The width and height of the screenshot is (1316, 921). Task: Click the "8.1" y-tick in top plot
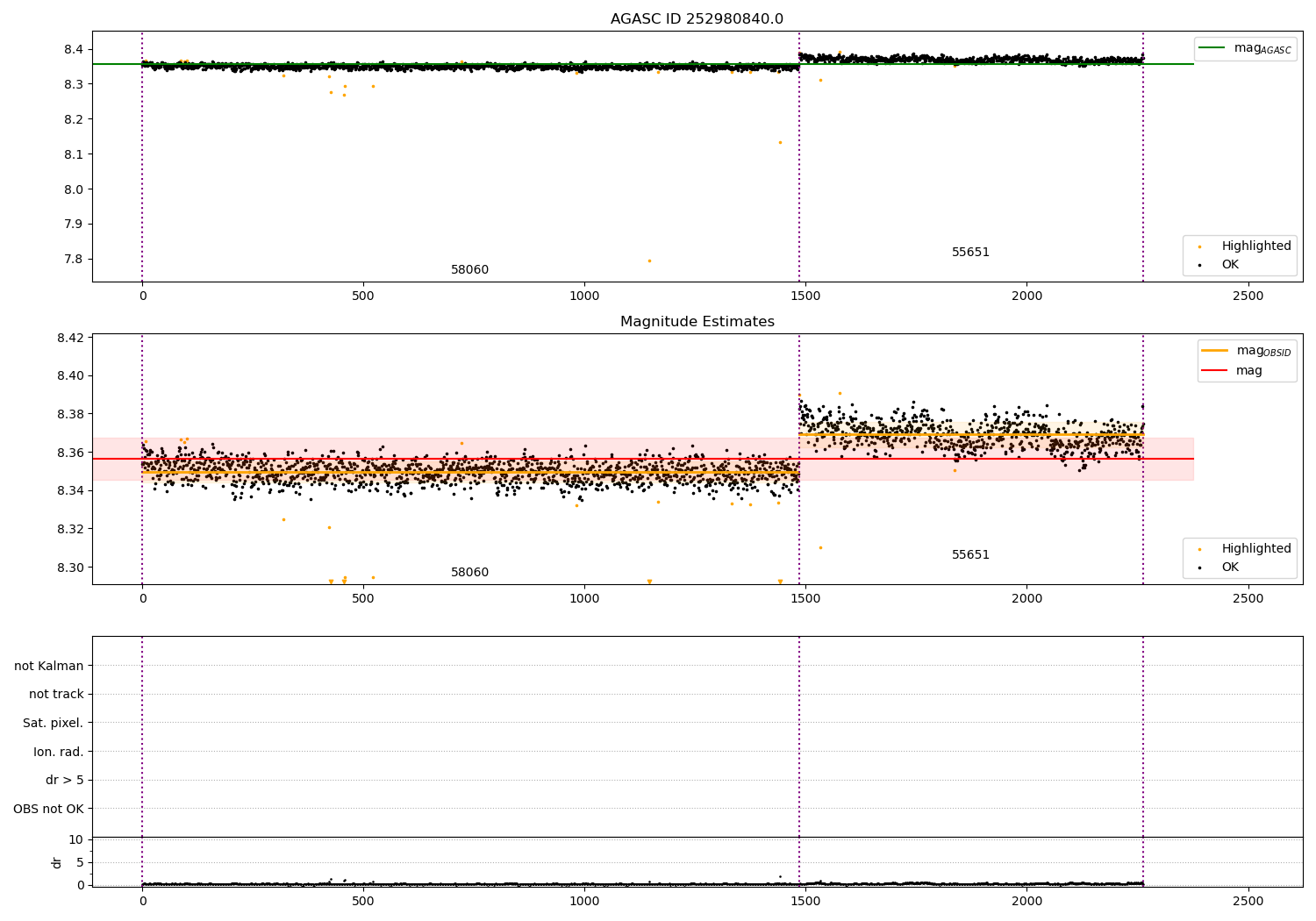pos(75,154)
